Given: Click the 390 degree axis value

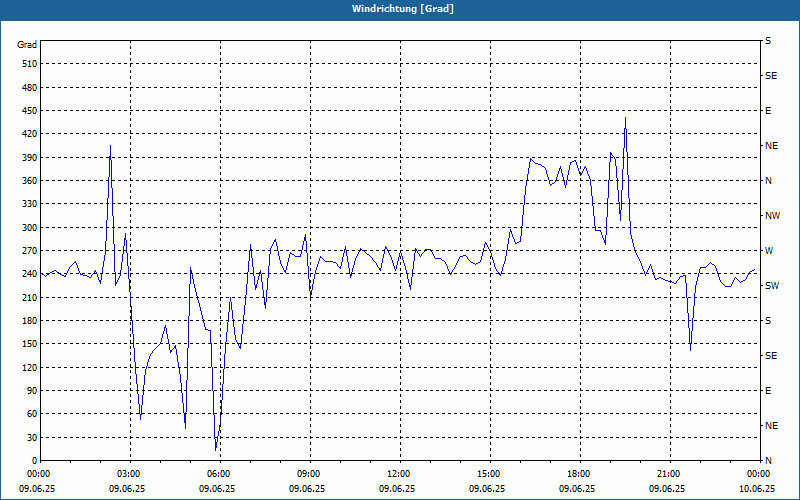Looking at the screenshot, I should pyautogui.click(x=30, y=158).
